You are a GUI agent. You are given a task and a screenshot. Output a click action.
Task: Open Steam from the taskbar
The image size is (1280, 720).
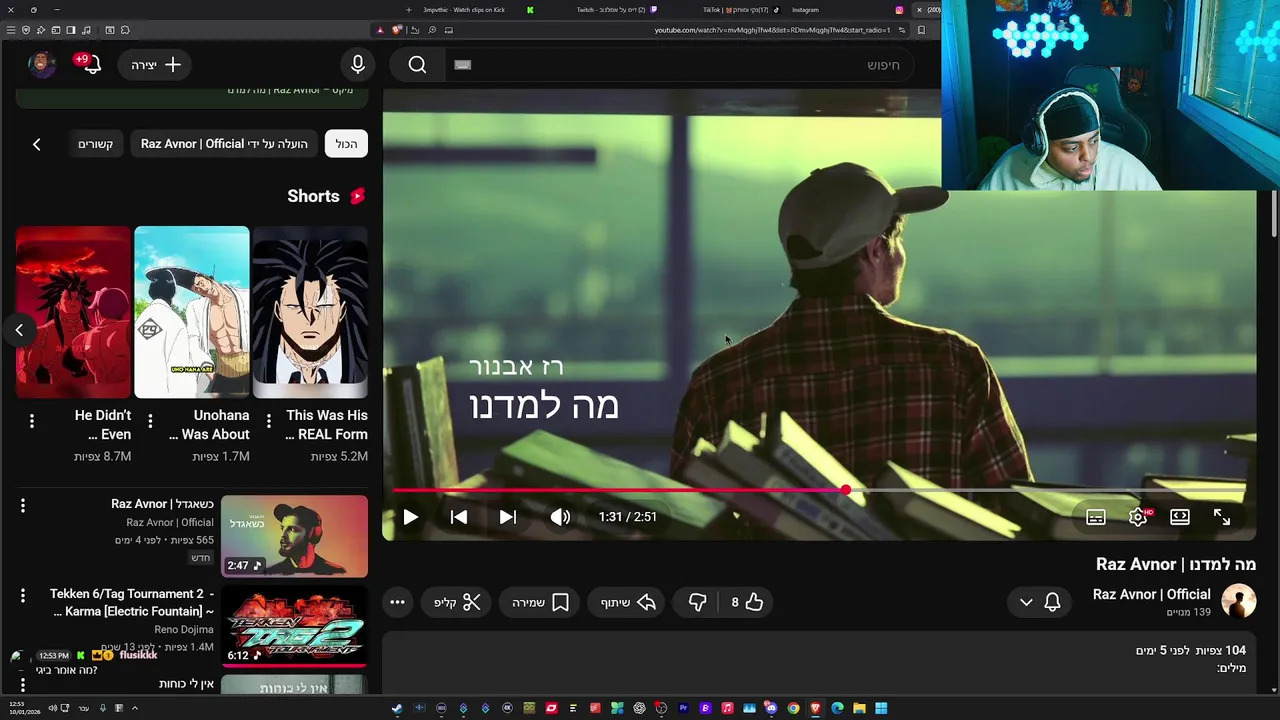[397, 708]
